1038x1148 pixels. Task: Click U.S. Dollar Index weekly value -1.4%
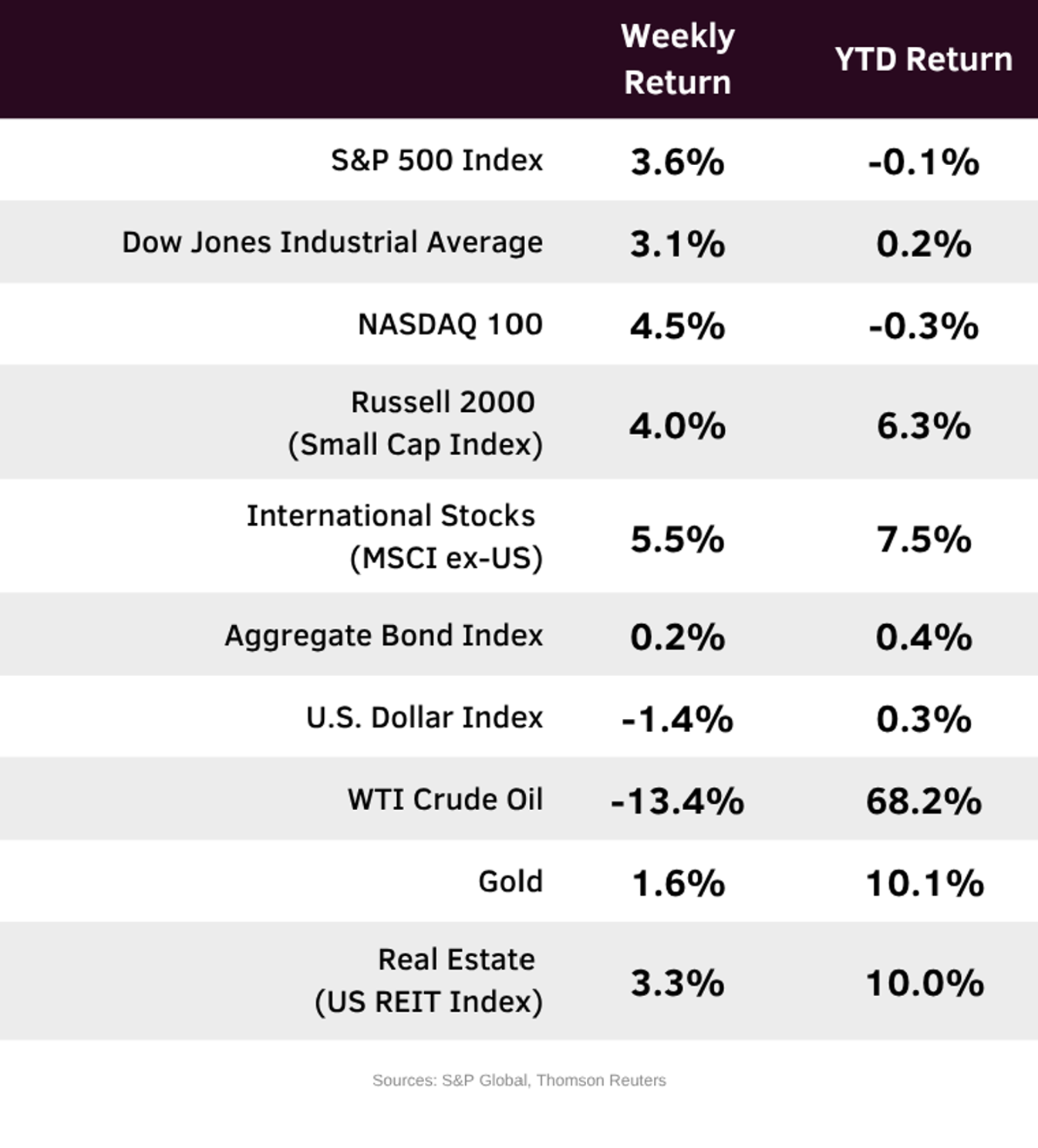(677, 719)
